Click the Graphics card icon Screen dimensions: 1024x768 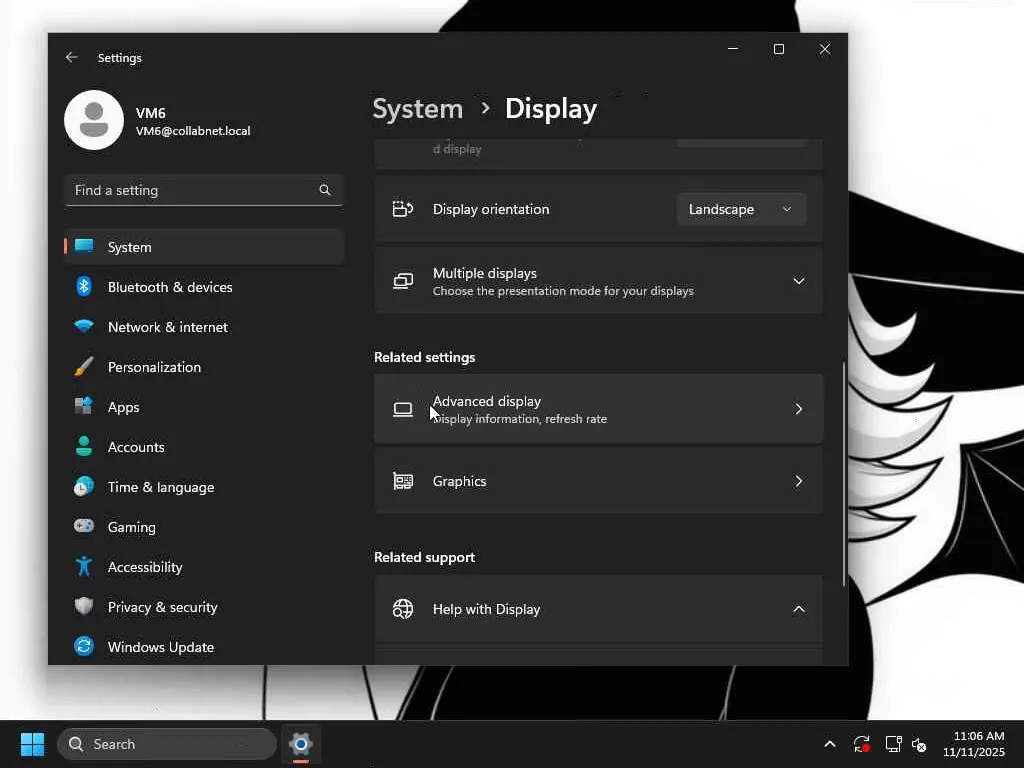pyautogui.click(x=403, y=481)
